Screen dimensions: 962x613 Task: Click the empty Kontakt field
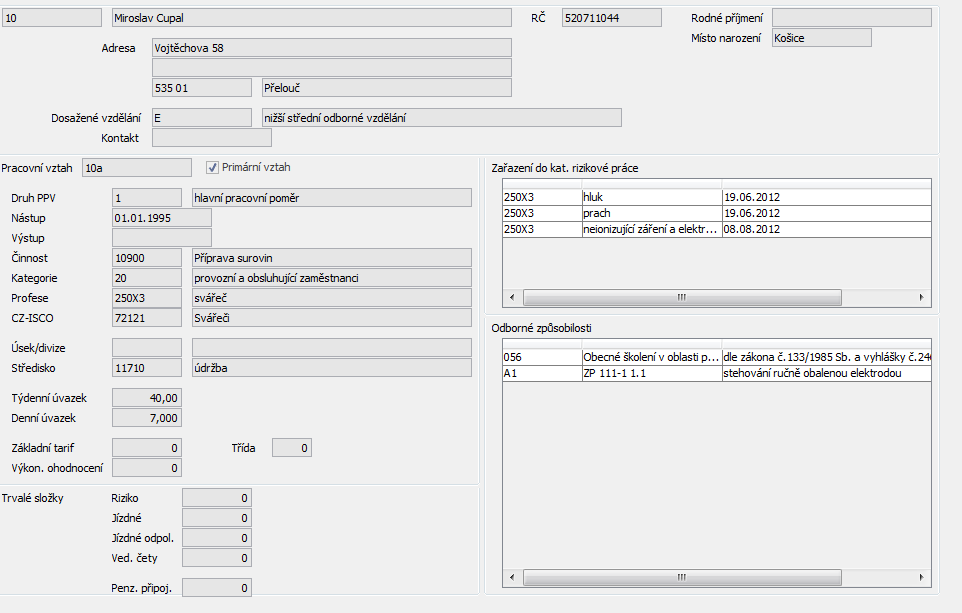pyautogui.click(x=211, y=138)
